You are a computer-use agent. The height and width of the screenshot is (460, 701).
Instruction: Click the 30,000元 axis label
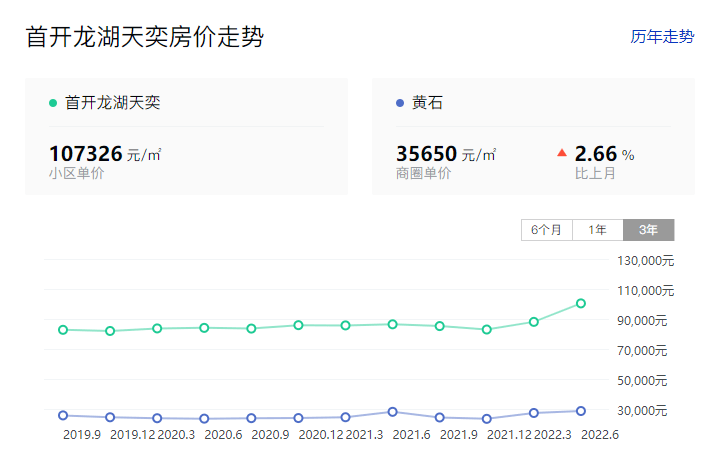point(642,410)
